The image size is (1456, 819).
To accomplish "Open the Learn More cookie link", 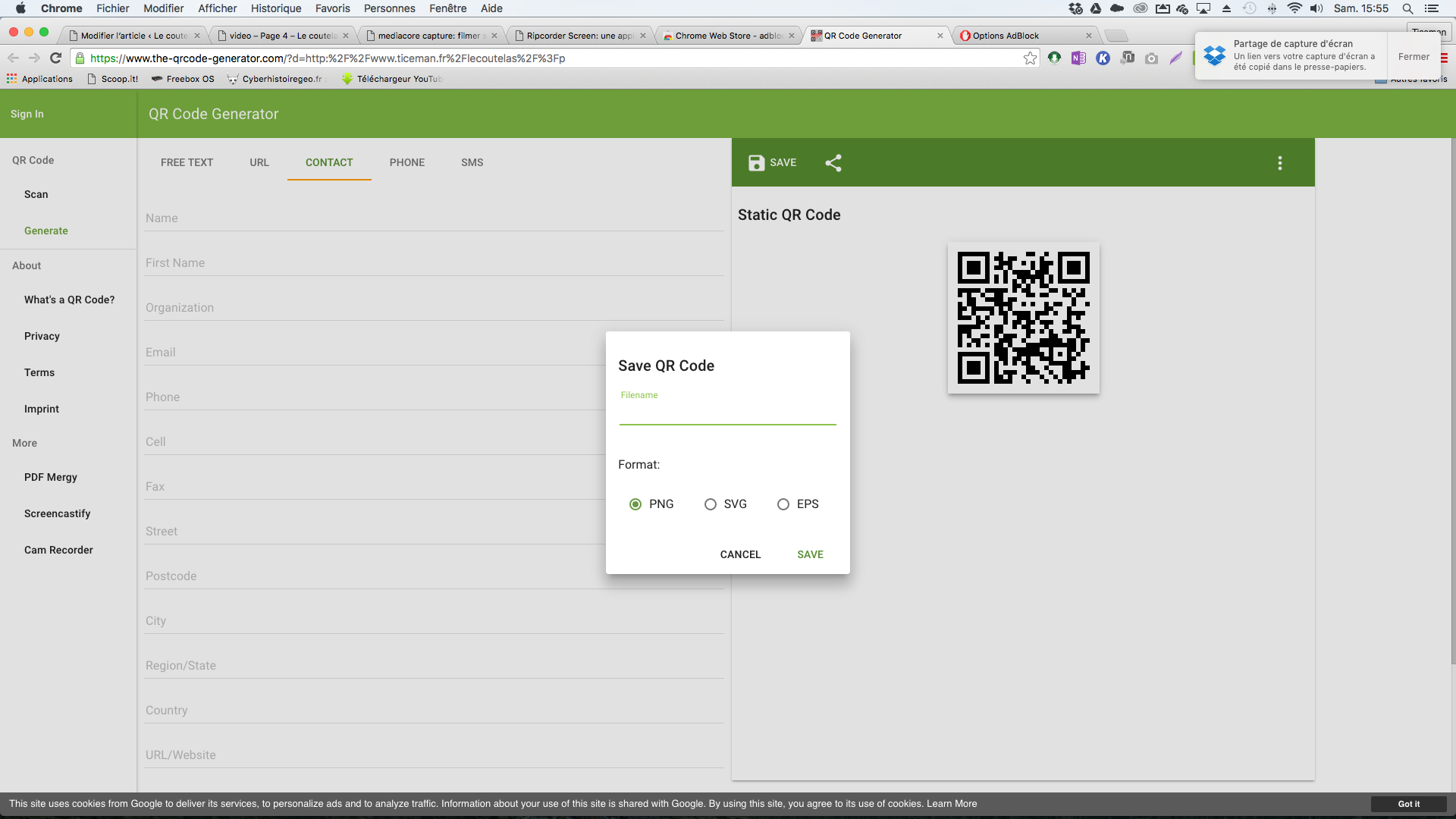I will coord(952,804).
